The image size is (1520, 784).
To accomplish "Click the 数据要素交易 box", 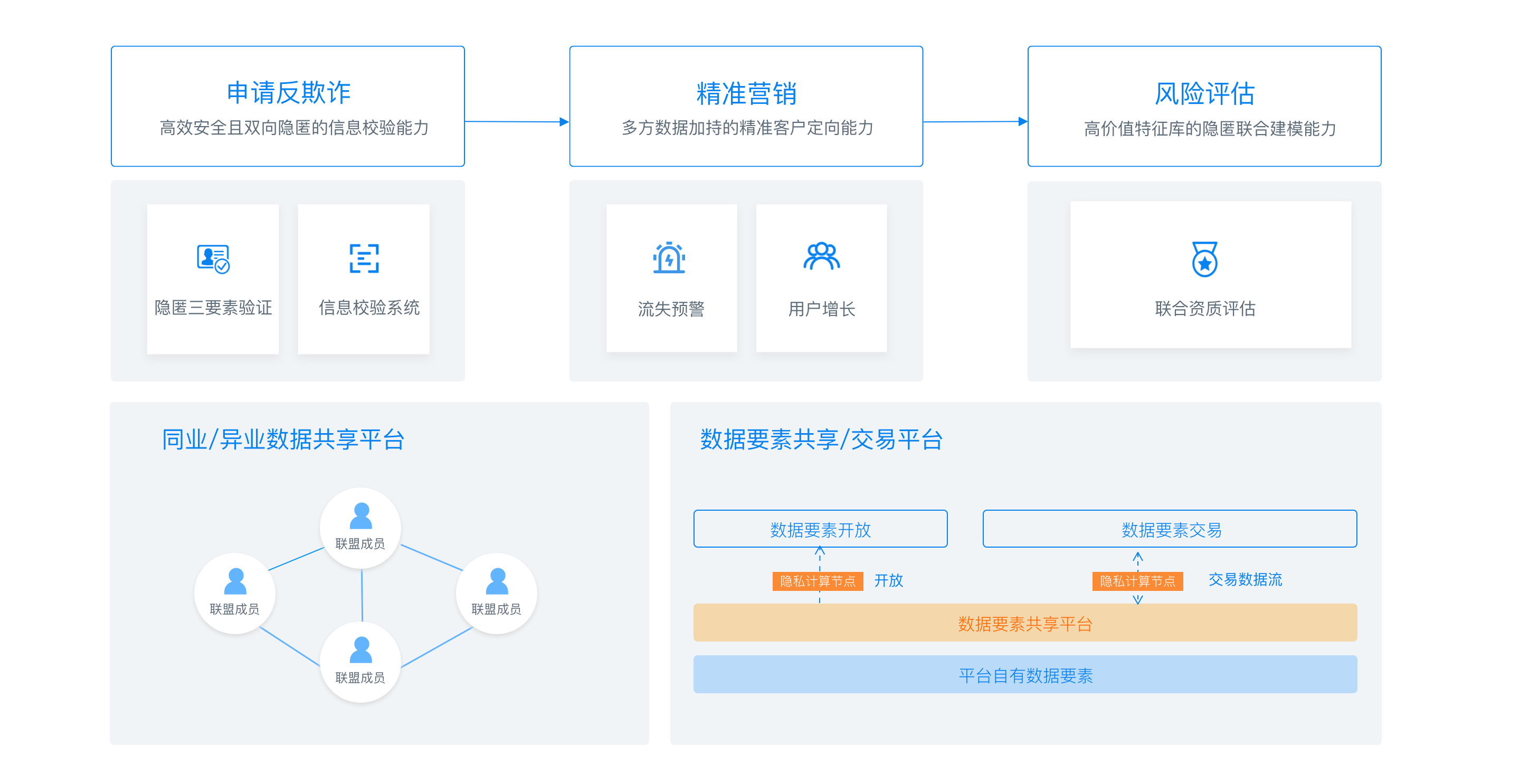I will (x=1170, y=529).
